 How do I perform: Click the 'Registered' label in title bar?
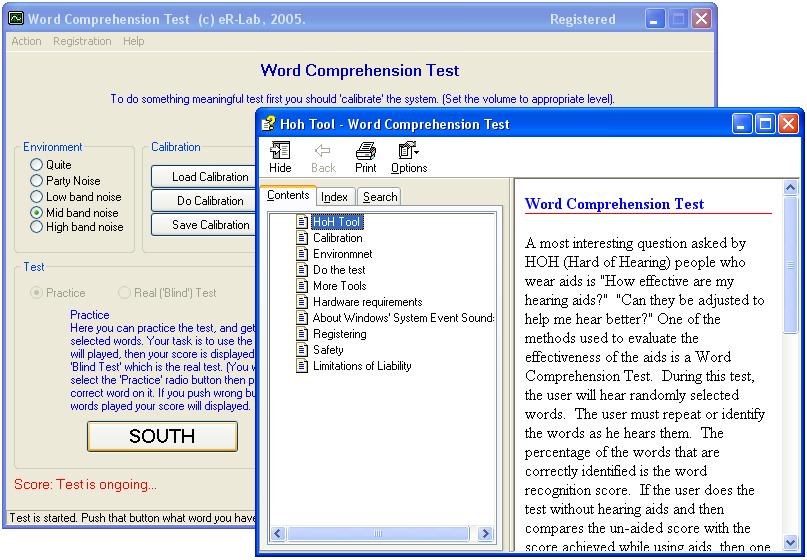pyautogui.click(x=582, y=20)
